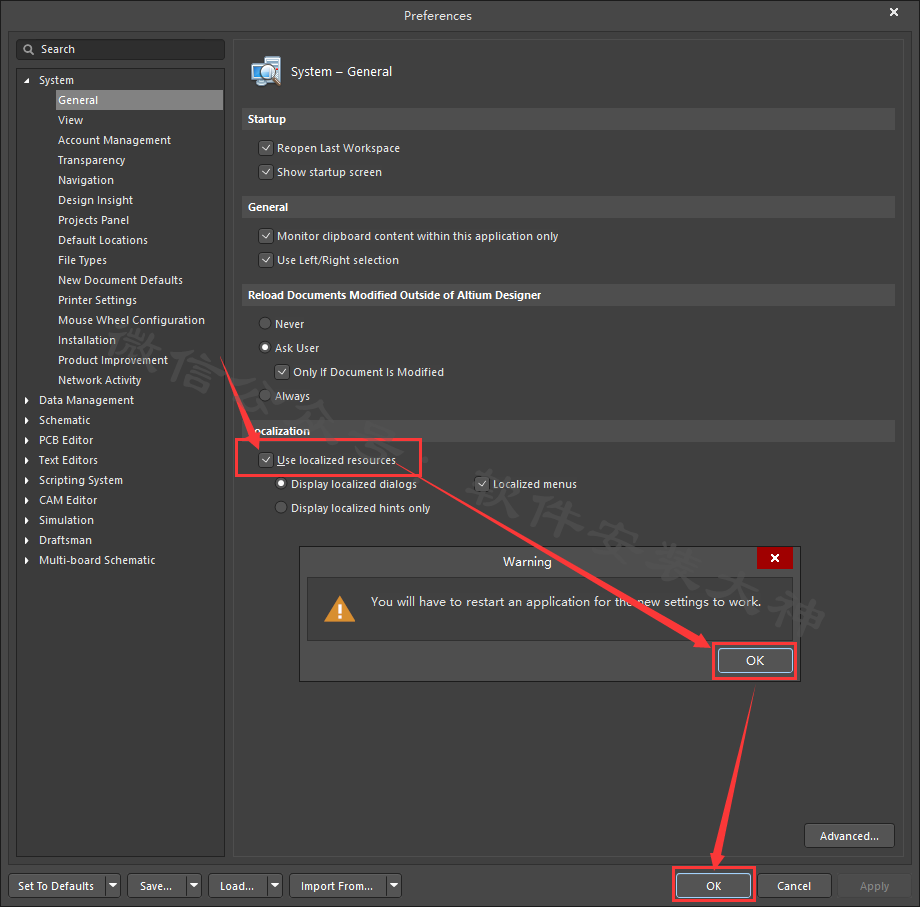Expand the Text Editors node
Screen dimensions: 920x907
[x=26, y=460]
